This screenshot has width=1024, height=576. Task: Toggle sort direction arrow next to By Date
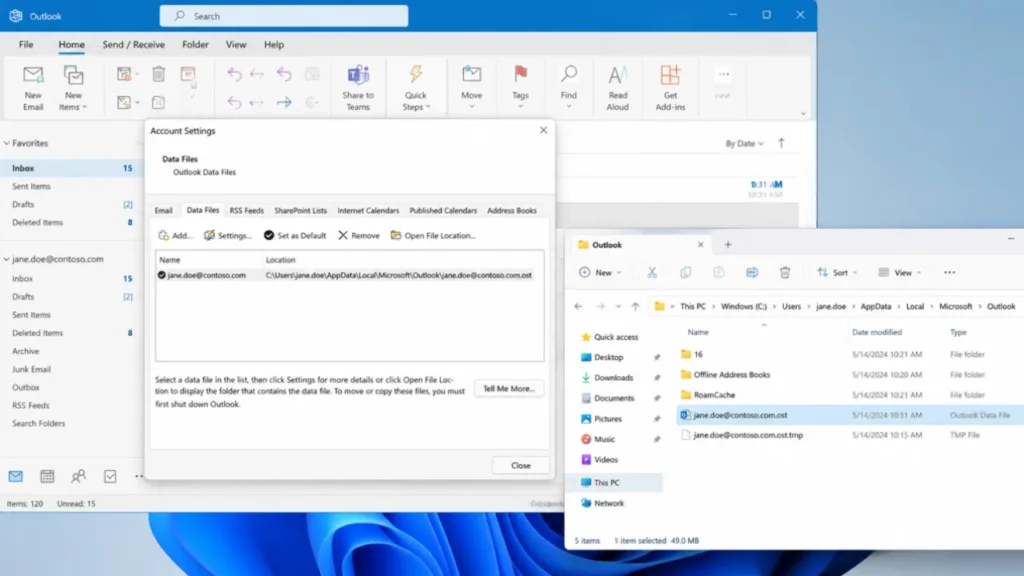coord(781,143)
